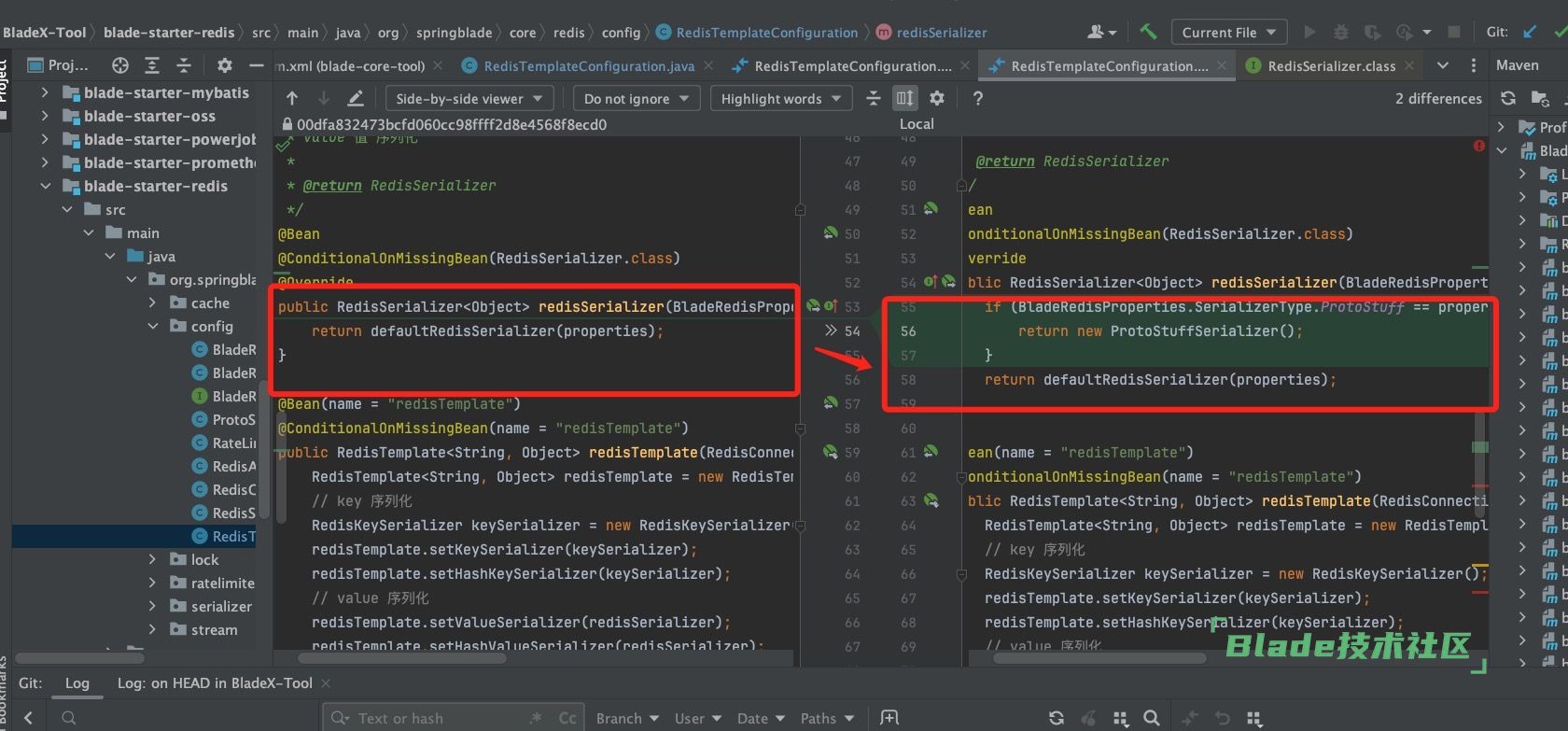Screen dimensions: 1568x731
Task: Select lock package in project tree
Action: click(x=205, y=559)
